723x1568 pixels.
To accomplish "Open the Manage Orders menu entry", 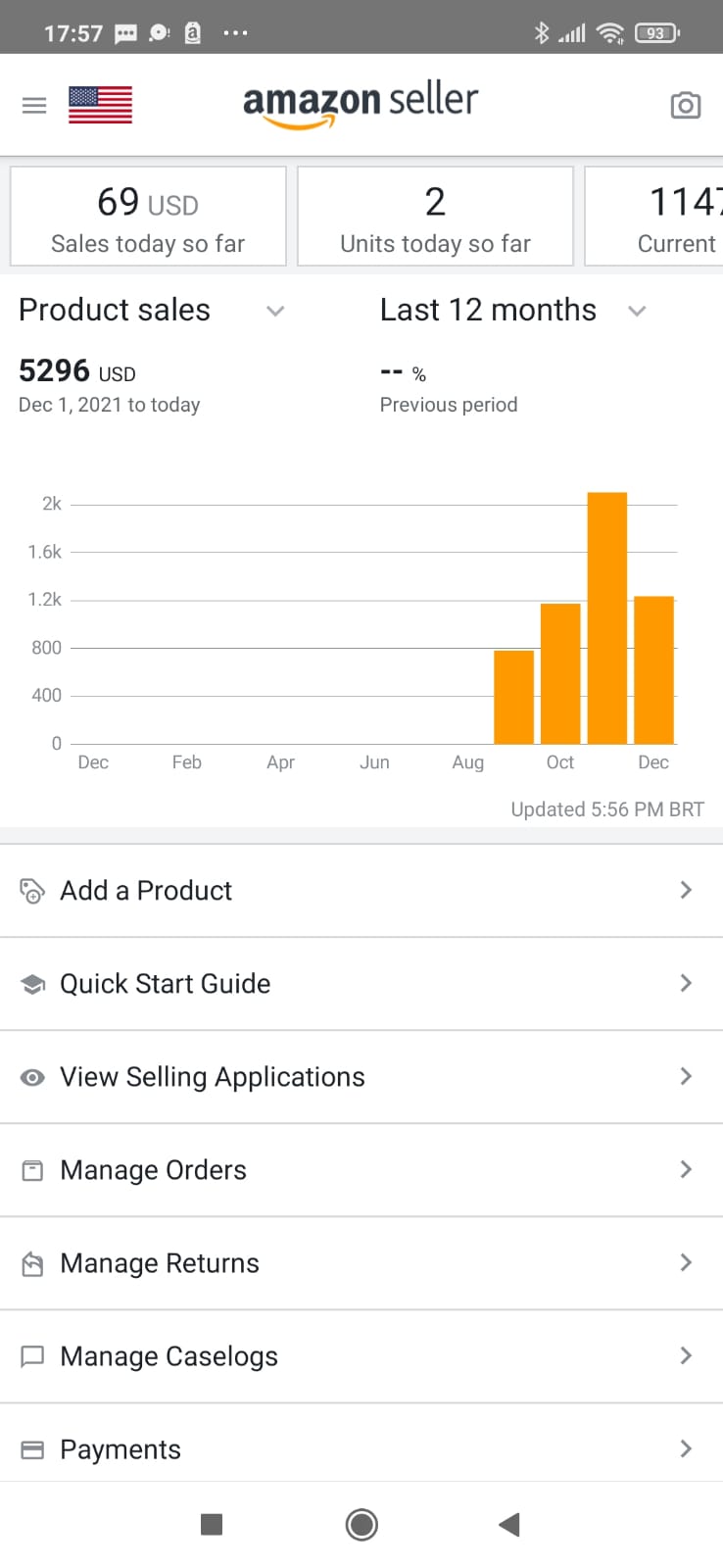I will (153, 1170).
